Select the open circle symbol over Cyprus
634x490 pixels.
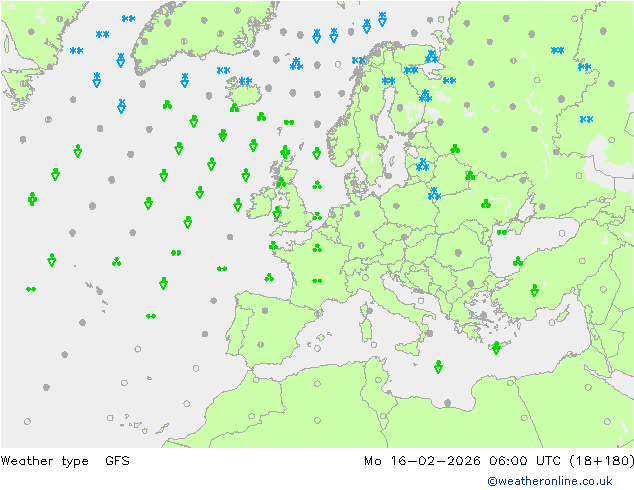click(x=552, y=322)
